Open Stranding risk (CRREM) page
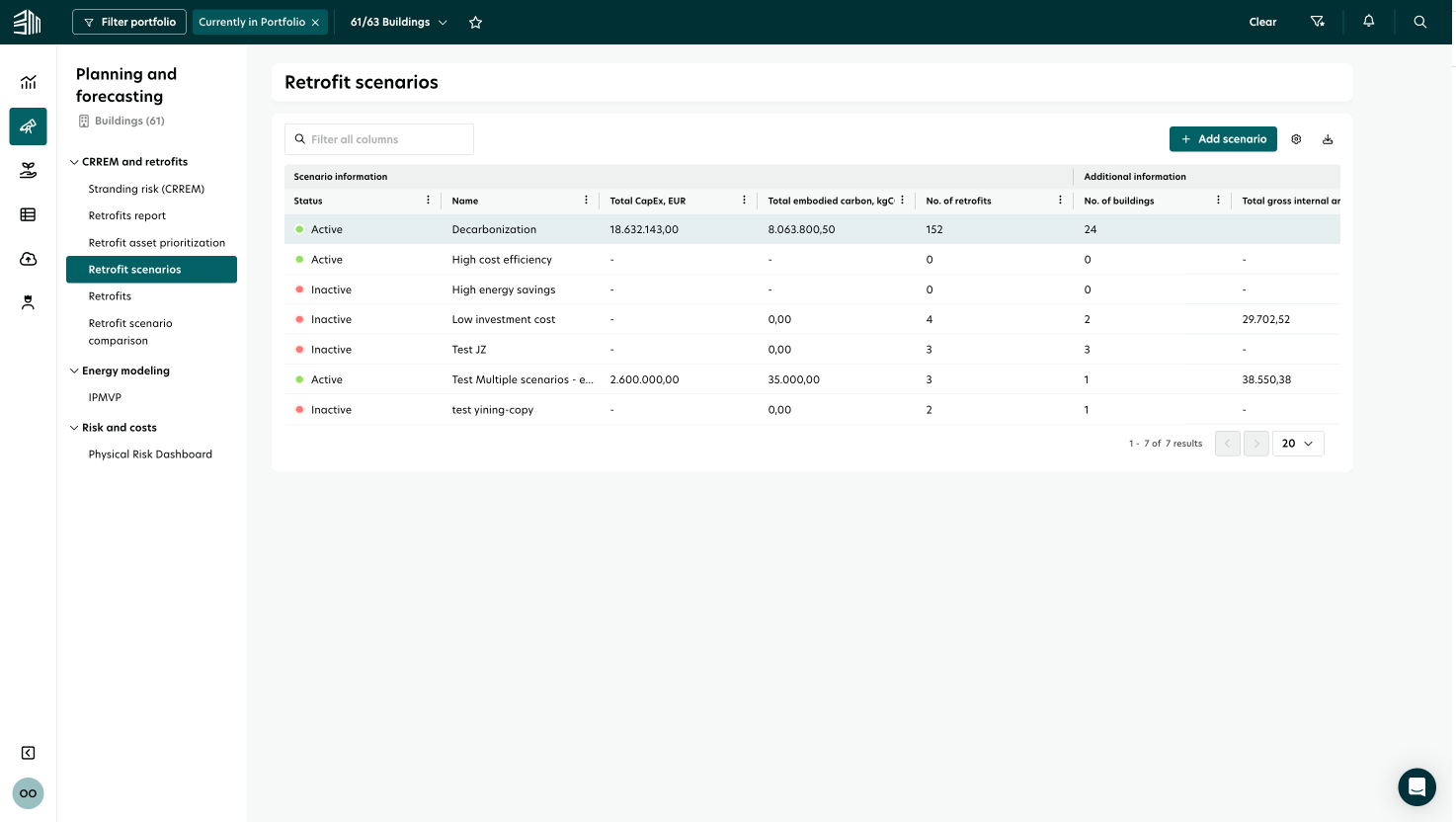The image size is (1456, 824). click(x=146, y=189)
